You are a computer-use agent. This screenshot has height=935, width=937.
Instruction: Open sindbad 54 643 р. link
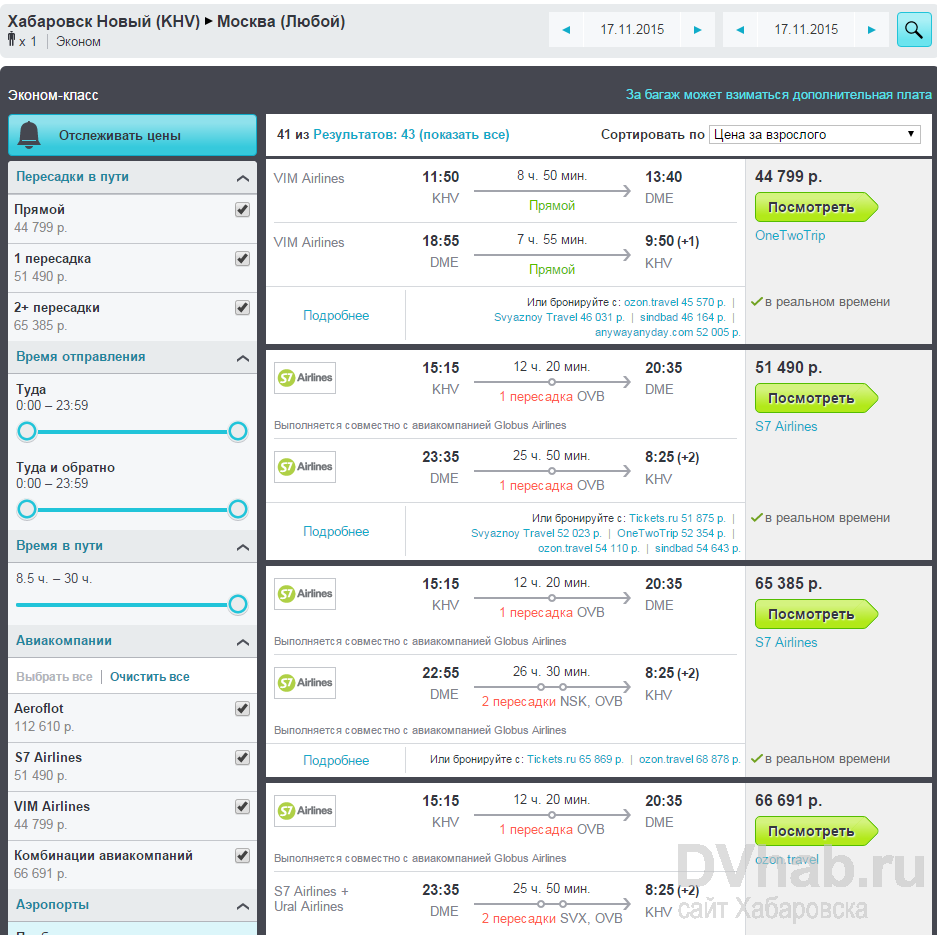click(x=698, y=548)
